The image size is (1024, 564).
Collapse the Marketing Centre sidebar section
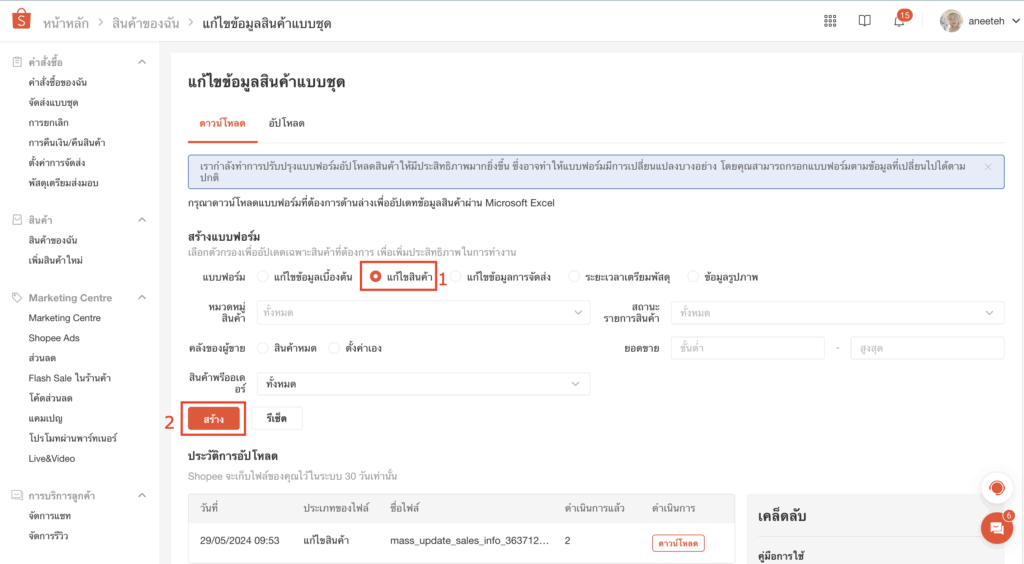142,298
